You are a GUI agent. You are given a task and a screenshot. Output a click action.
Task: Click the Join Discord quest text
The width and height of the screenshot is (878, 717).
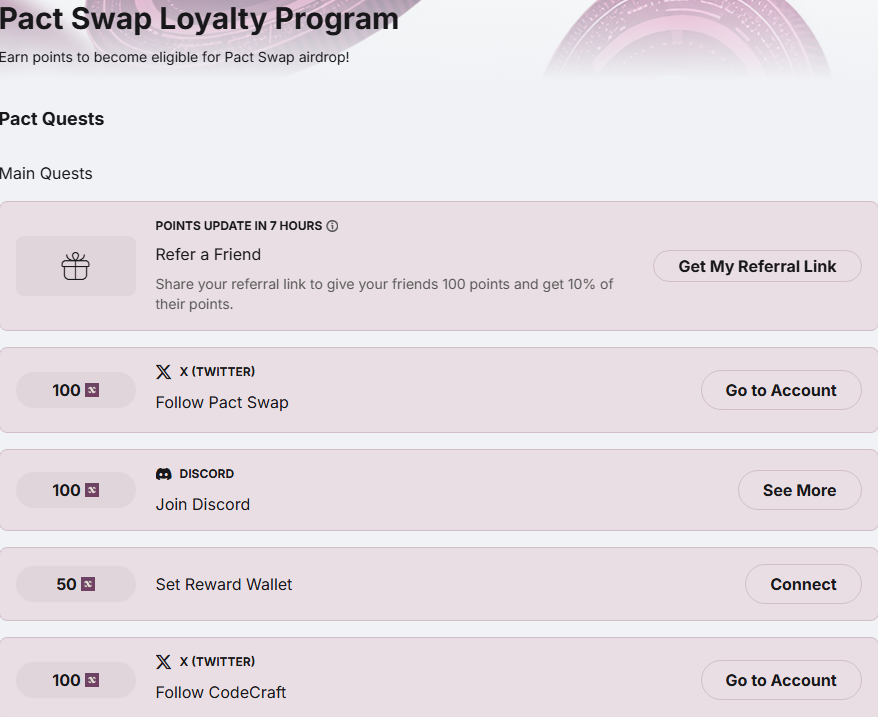203,504
